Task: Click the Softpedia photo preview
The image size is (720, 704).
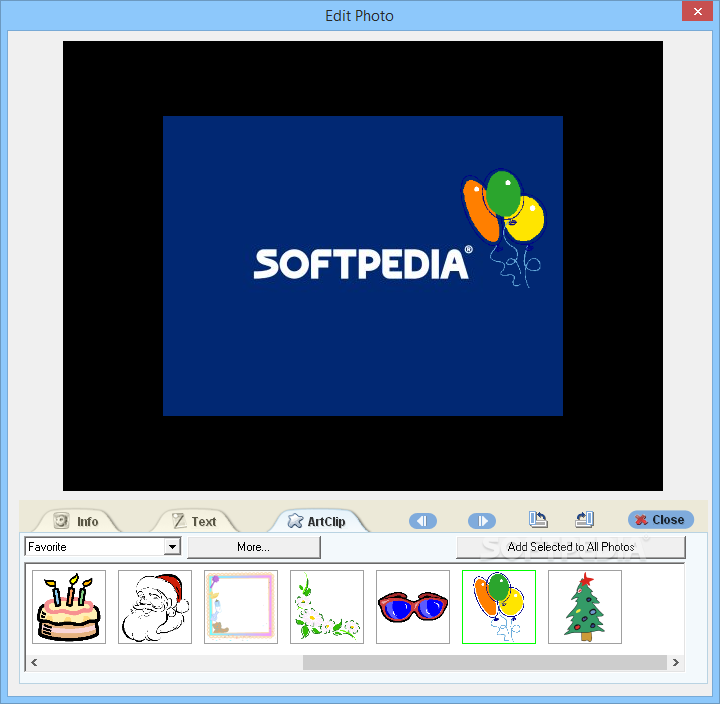Action: click(363, 266)
